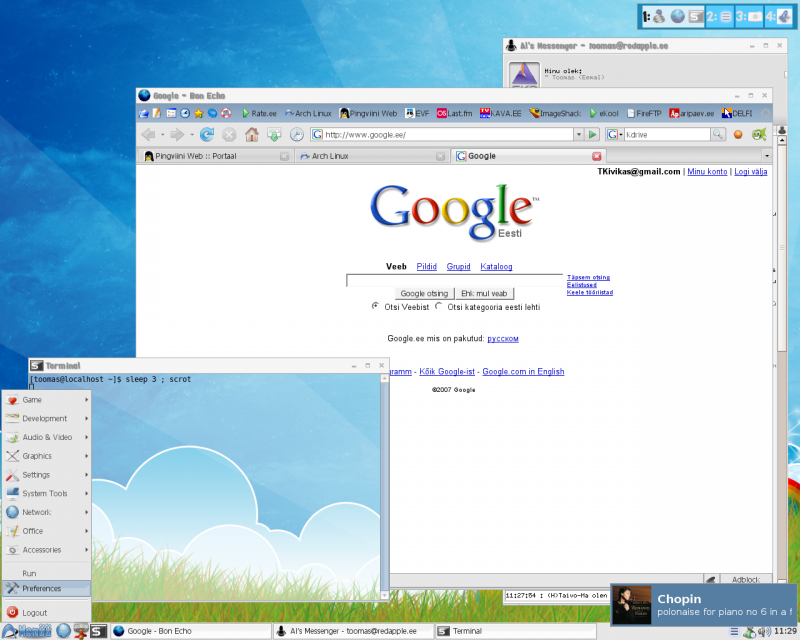Close the Google tab
Viewport: 800px width, 640px height.
pos(596,156)
